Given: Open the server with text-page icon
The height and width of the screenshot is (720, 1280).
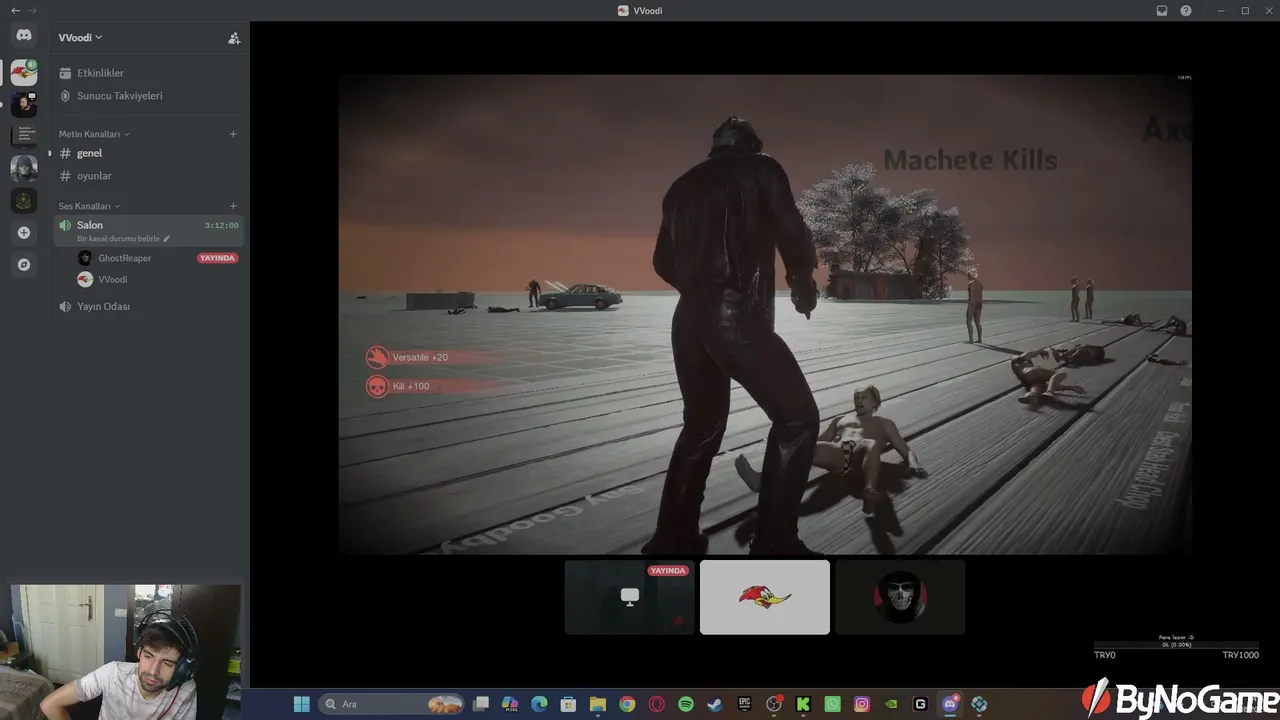Looking at the screenshot, I should [x=24, y=135].
